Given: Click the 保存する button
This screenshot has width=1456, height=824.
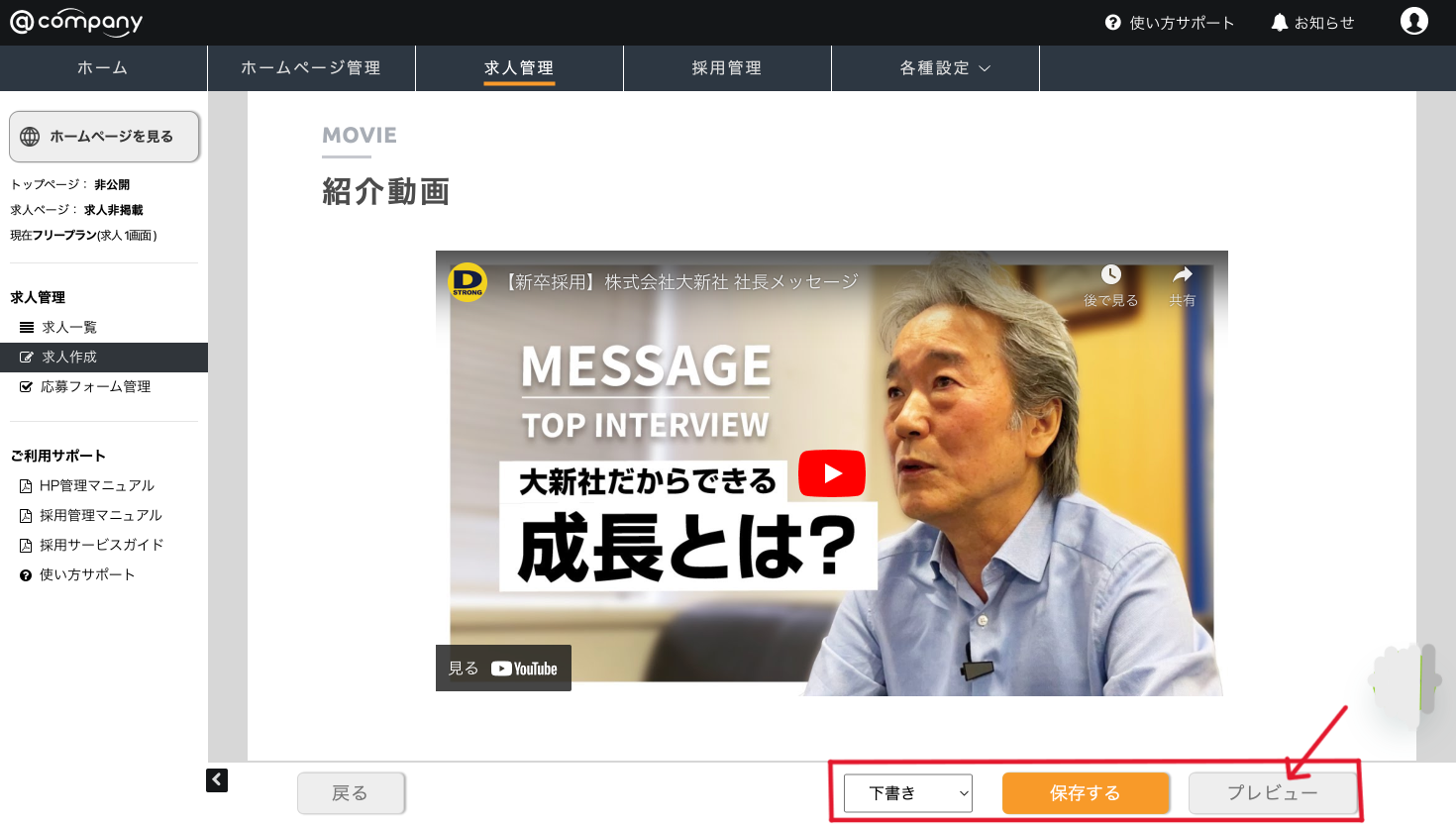Looking at the screenshot, I should click(x=1086, y=793).
